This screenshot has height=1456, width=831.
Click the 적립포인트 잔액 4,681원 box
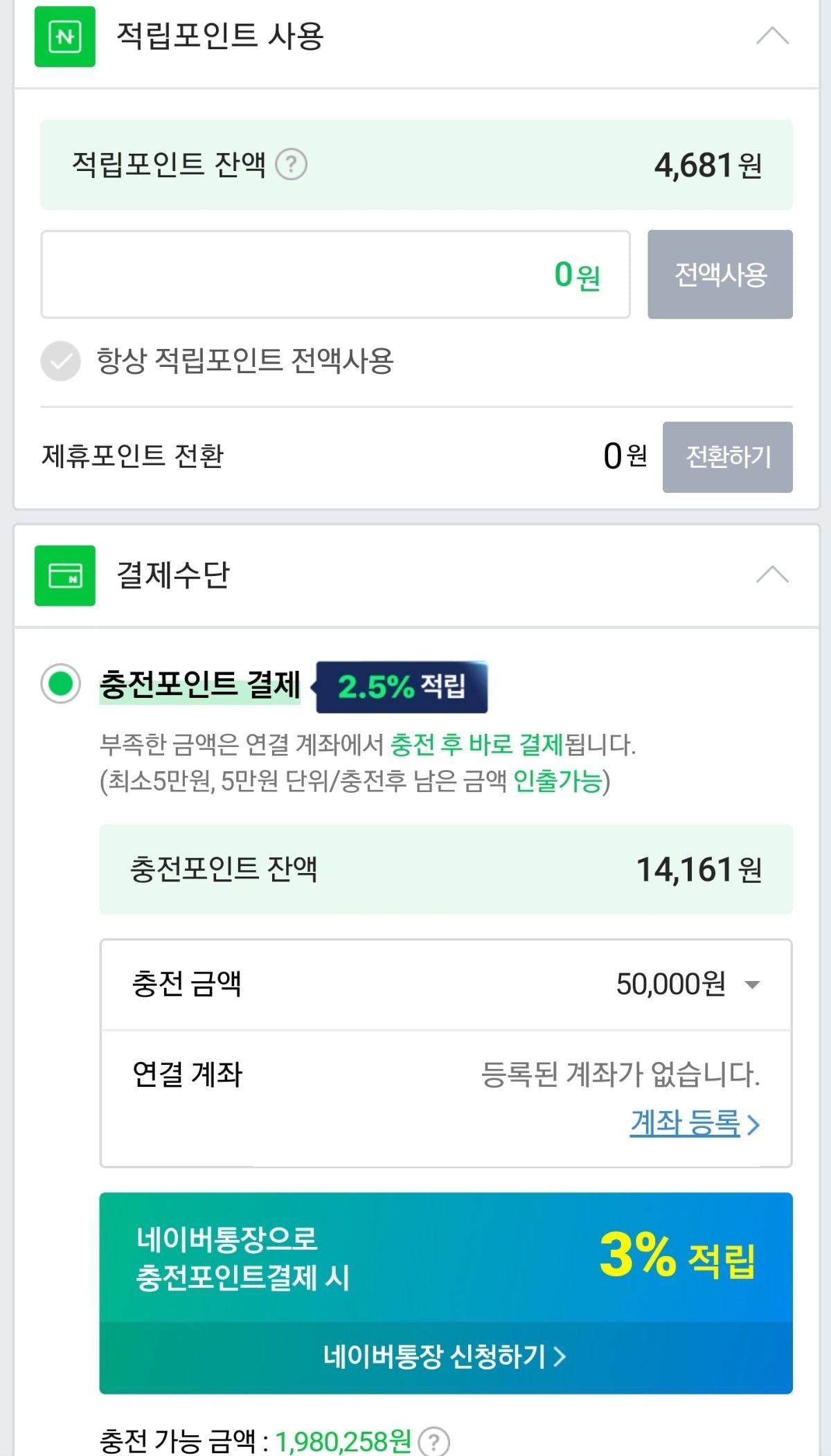(x=416, y=165)
